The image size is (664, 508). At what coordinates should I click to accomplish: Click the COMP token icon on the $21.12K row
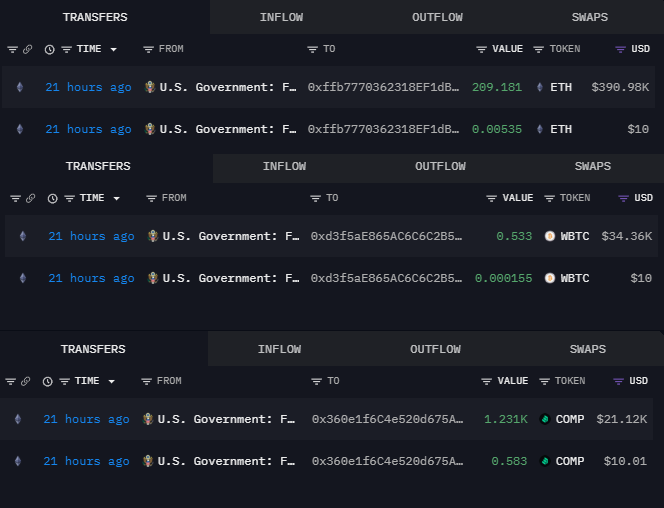coord(545,419)
